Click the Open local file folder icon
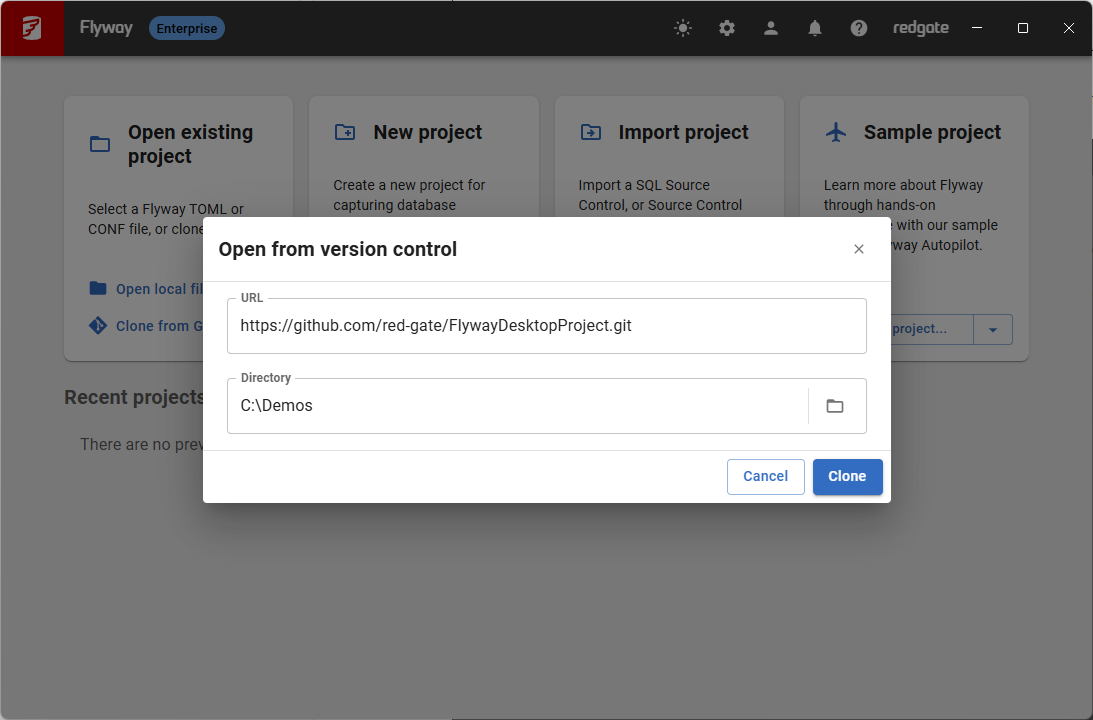The height and width of the screenshot is (720, 1093). 98,289
